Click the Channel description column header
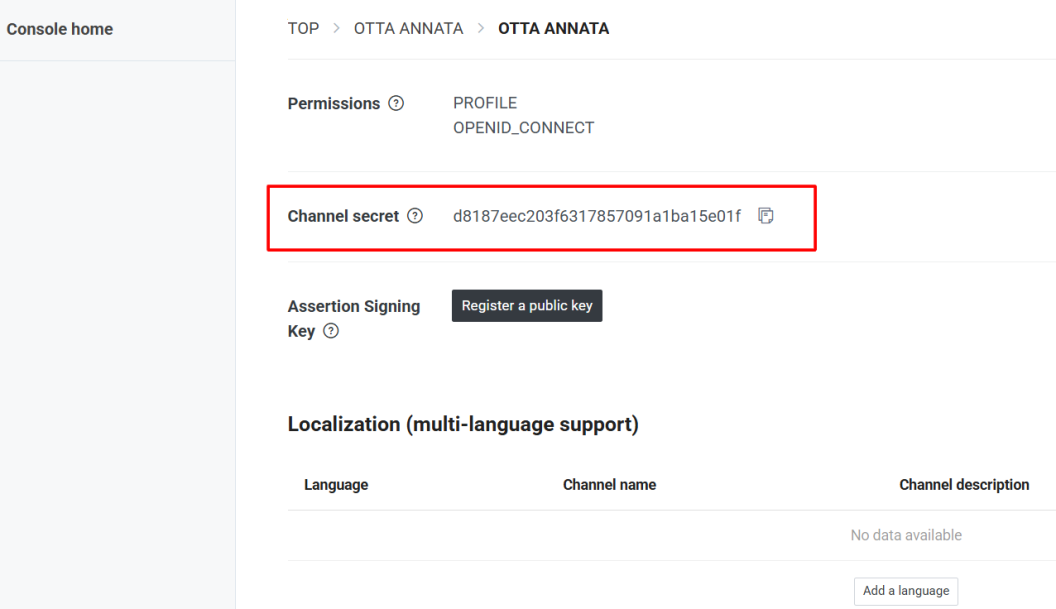The width and height of the screenshot is (1056, 609). pos(964,485)
